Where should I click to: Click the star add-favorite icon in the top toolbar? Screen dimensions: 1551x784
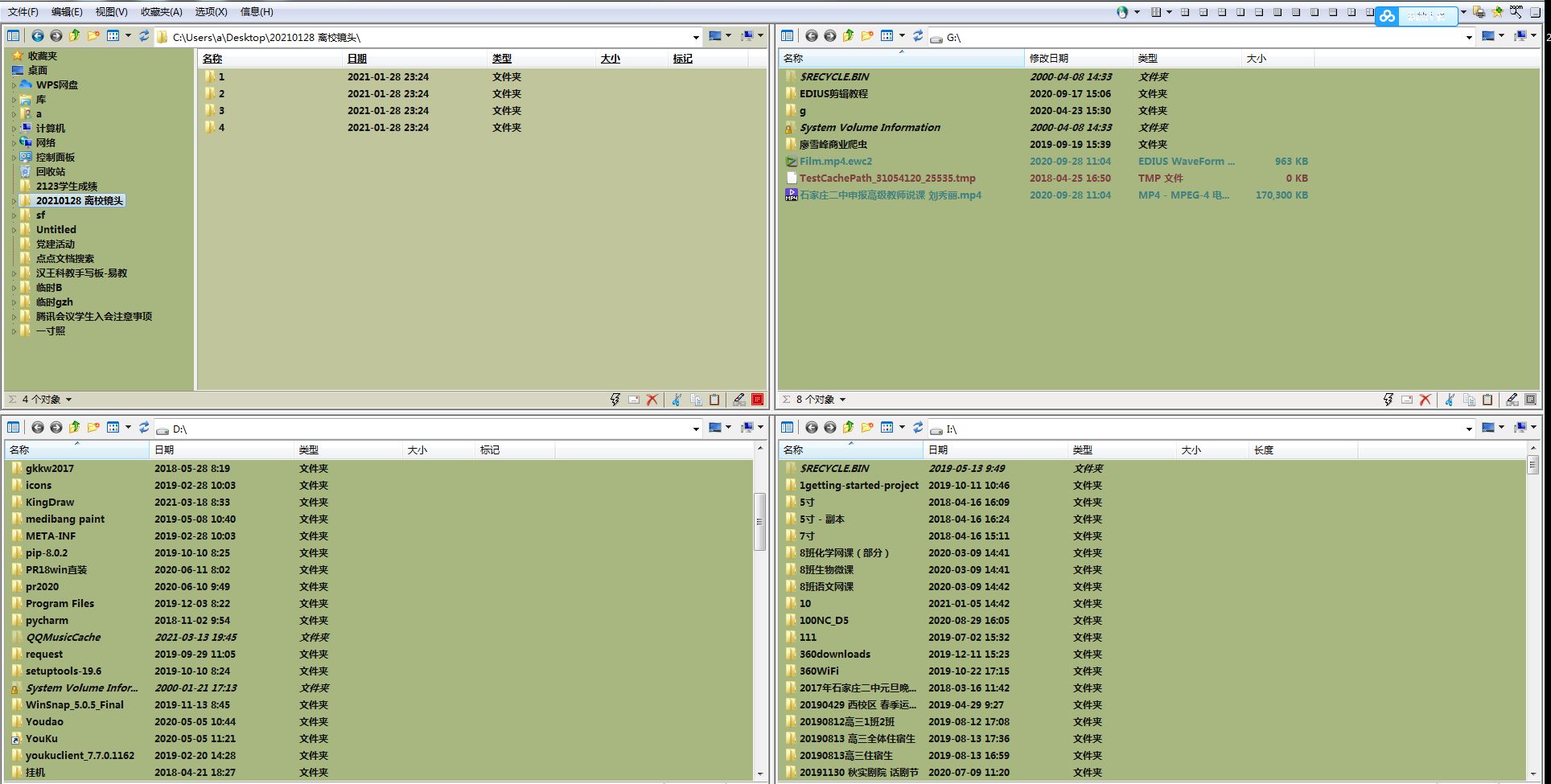[x=1497, y=12]
